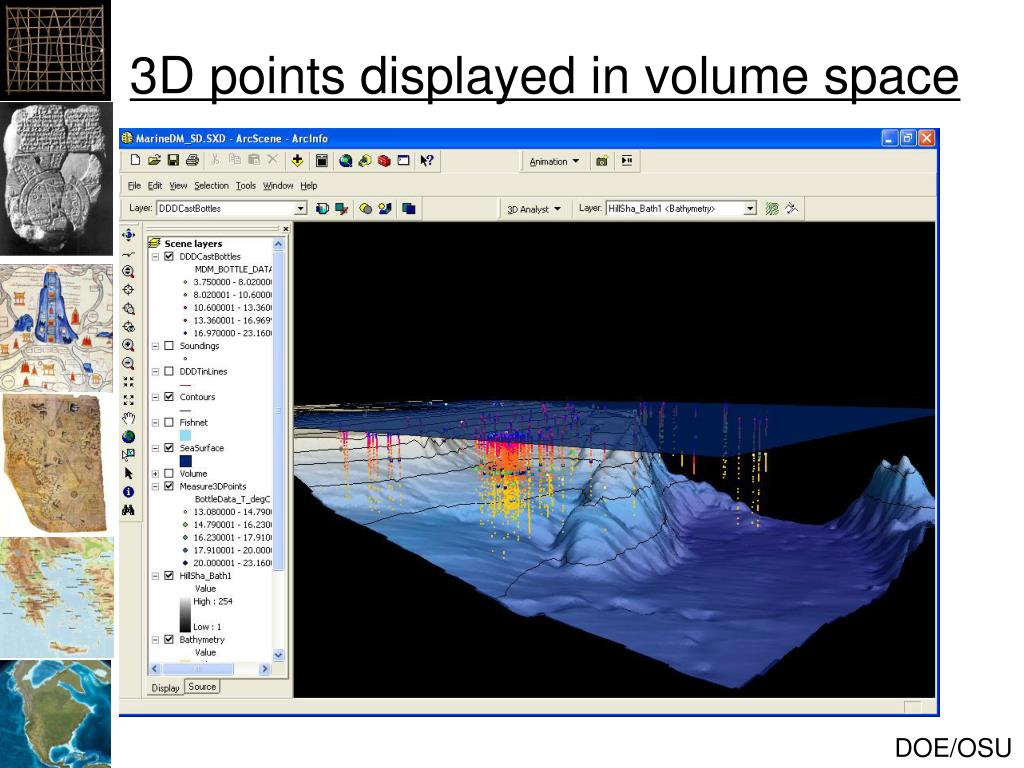Hide the Contours layer
Image resolution: width=1024 pixels, height=768 pixels.
coord(169,397)
